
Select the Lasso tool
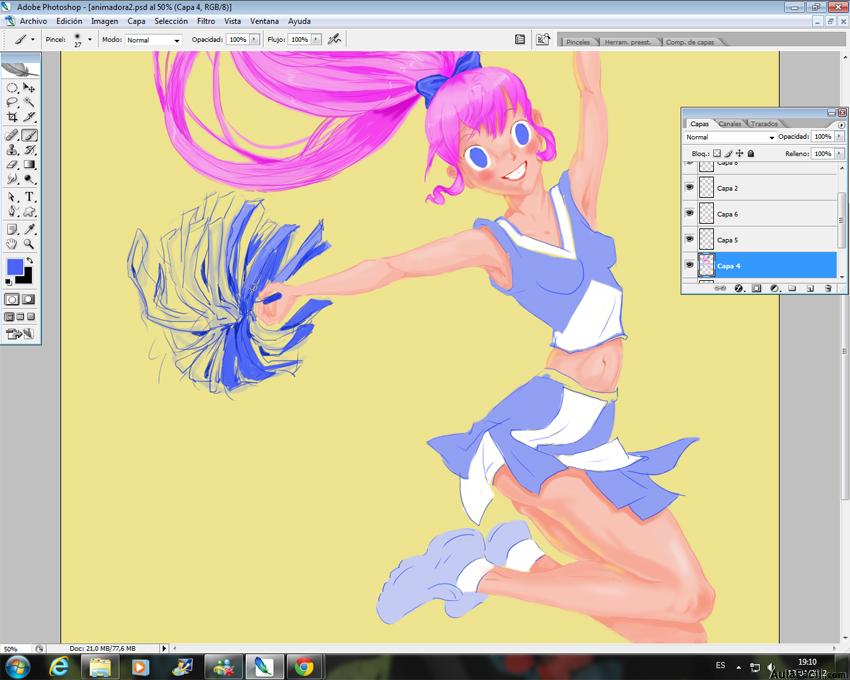pyautogui.click(x=12, y=102)
